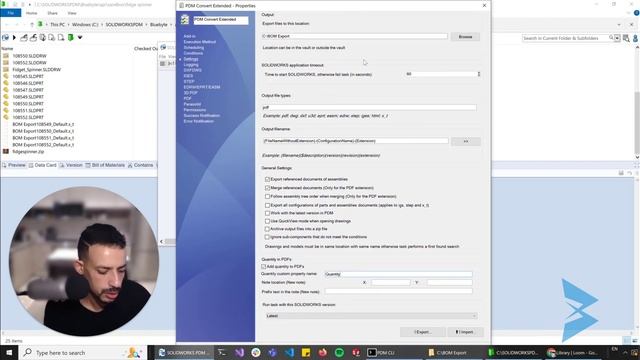The height and width of the screenshot is (360, 640).
Task: Switch to the Bill of Materials tab
Action: point(105,165)
